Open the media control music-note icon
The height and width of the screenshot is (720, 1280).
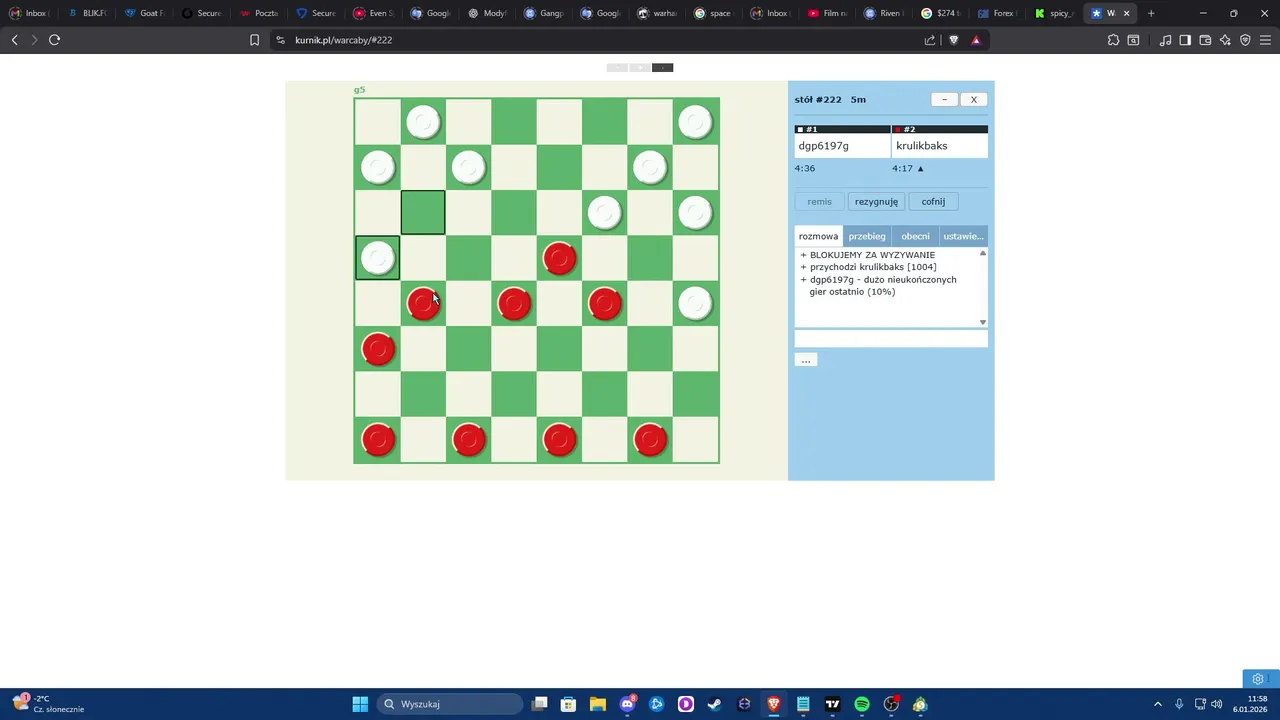click(x=1165, y=40)
